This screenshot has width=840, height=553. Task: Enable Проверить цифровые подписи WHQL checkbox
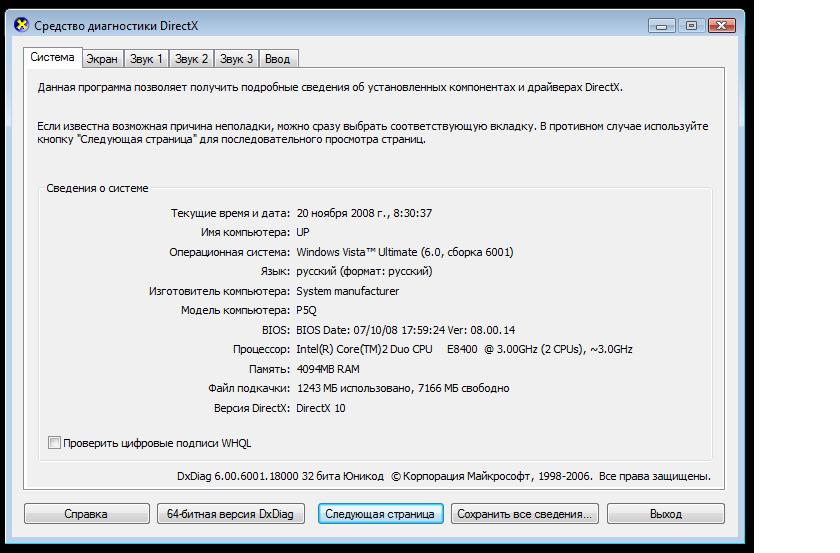click(x=54, y=443)
